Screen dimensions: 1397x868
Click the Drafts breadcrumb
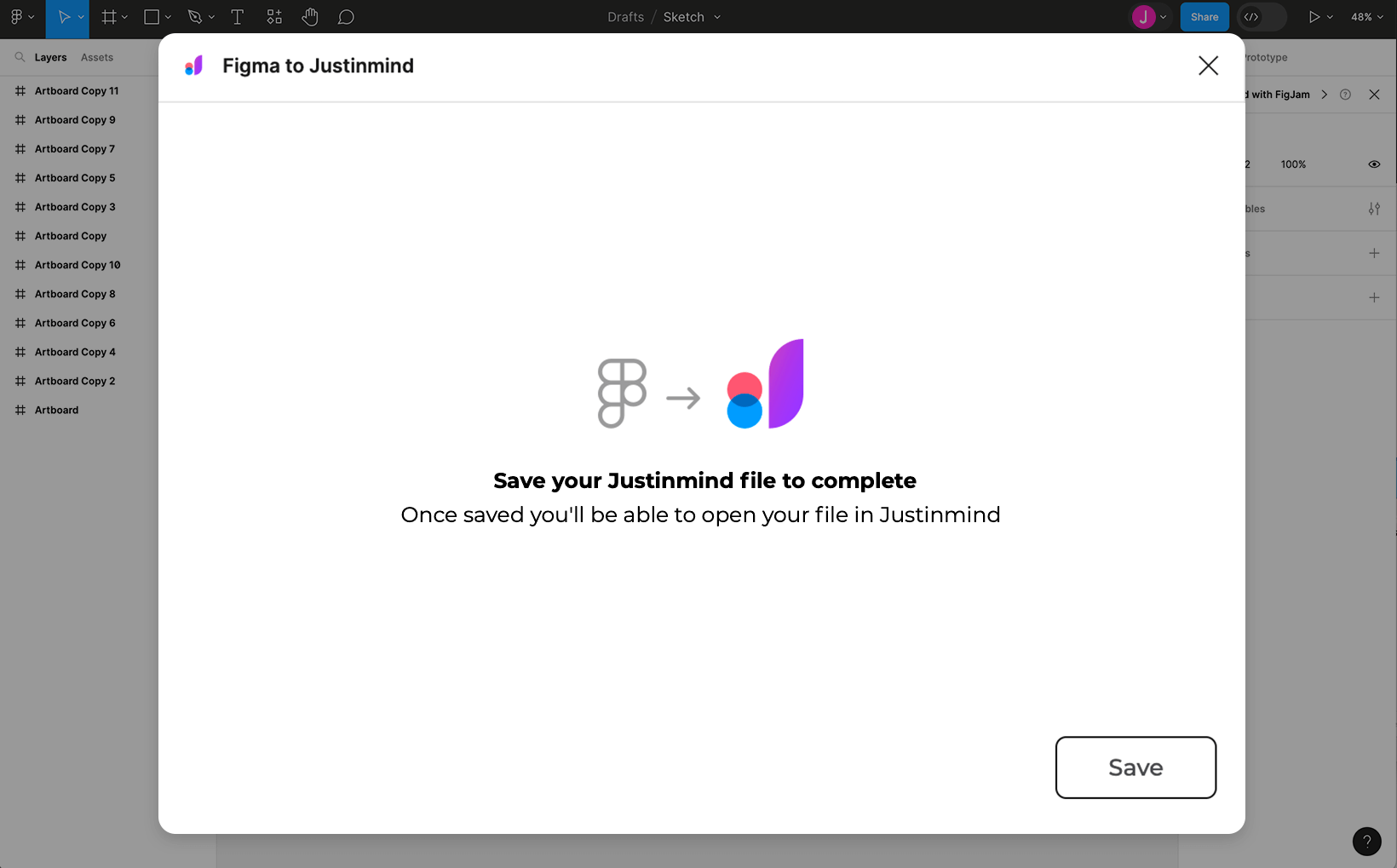click(625, 17)
